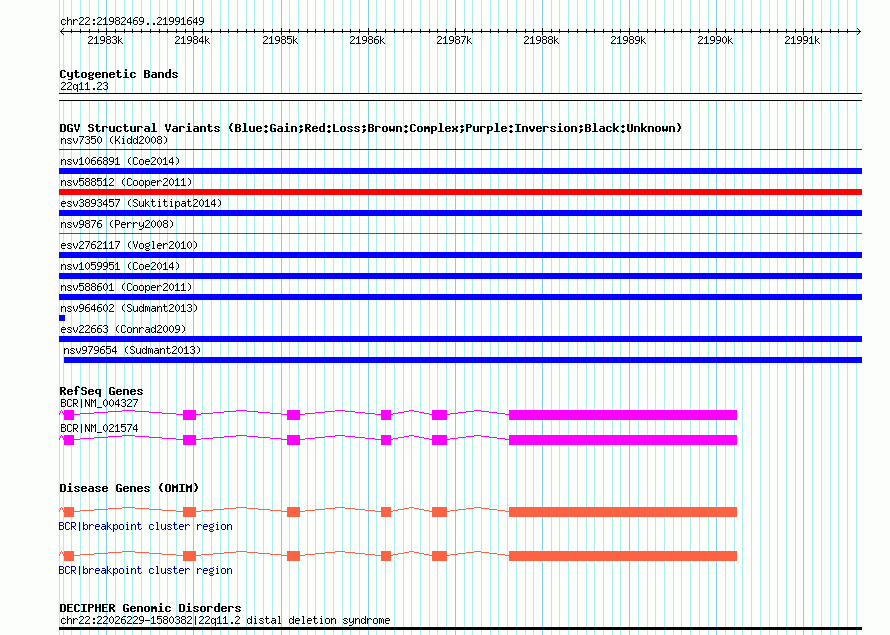
Task: Open the esv3893457 (Suktitipat2014) label
Action: (x=141, y=203)
